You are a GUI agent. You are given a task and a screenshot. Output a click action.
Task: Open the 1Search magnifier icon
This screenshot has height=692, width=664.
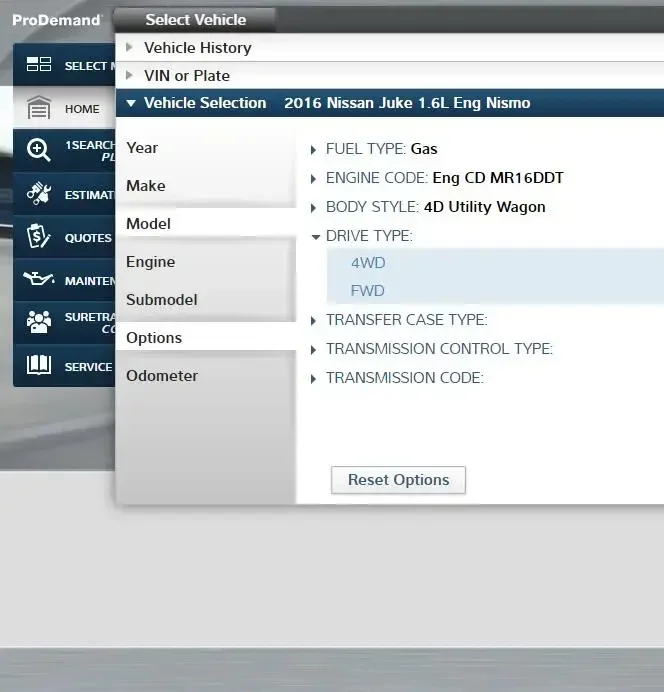click(38, 150)
